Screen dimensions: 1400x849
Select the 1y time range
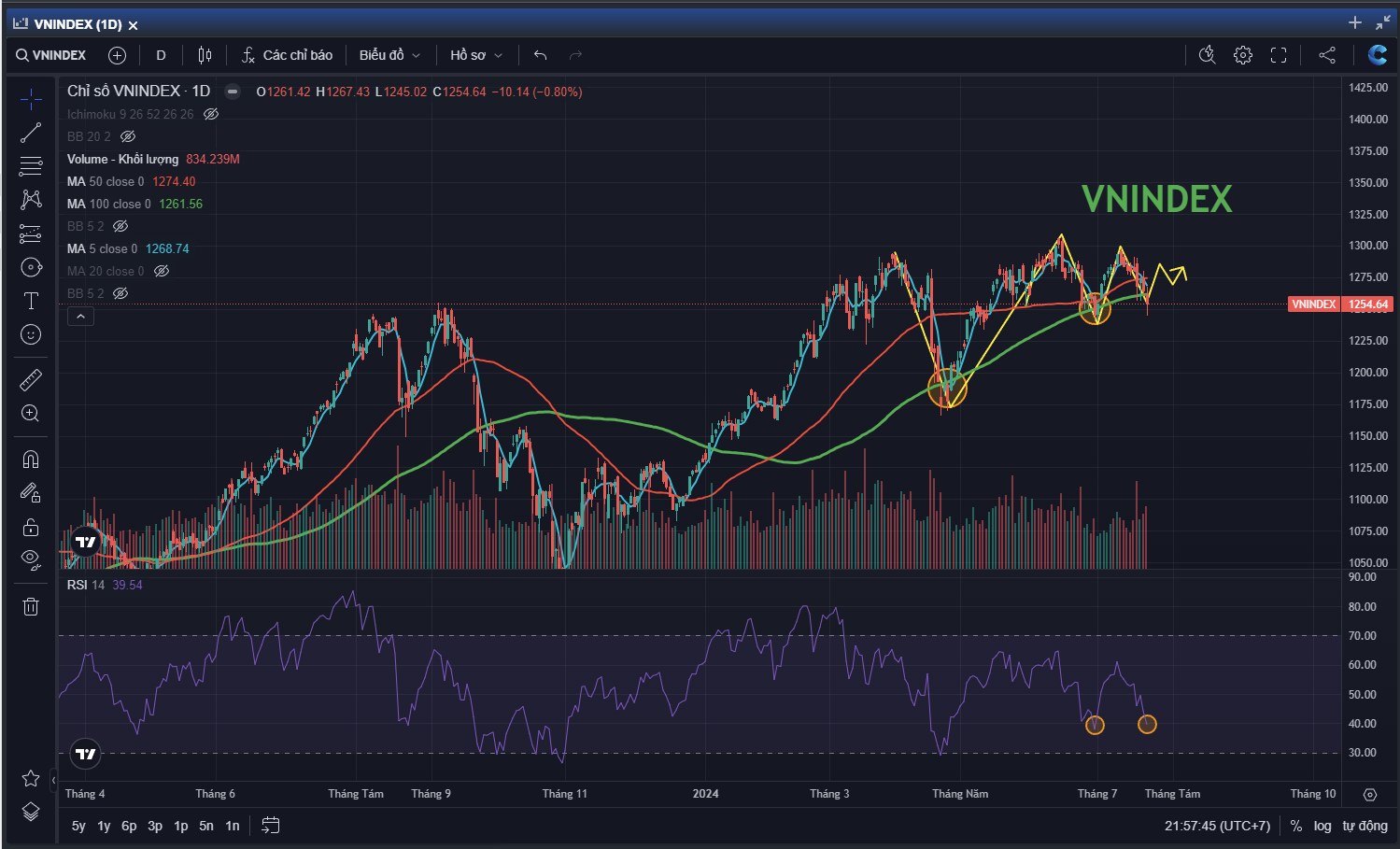[104, 826]
